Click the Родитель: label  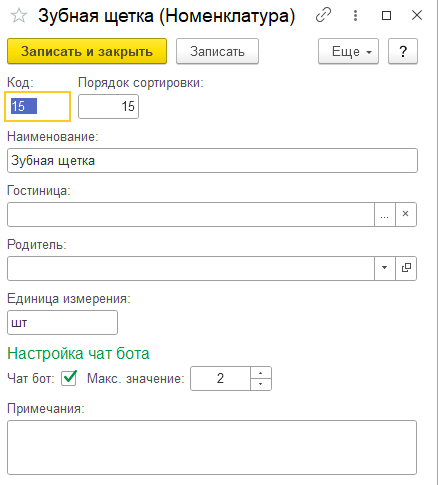pyautogui.click(x=37, y=245)
